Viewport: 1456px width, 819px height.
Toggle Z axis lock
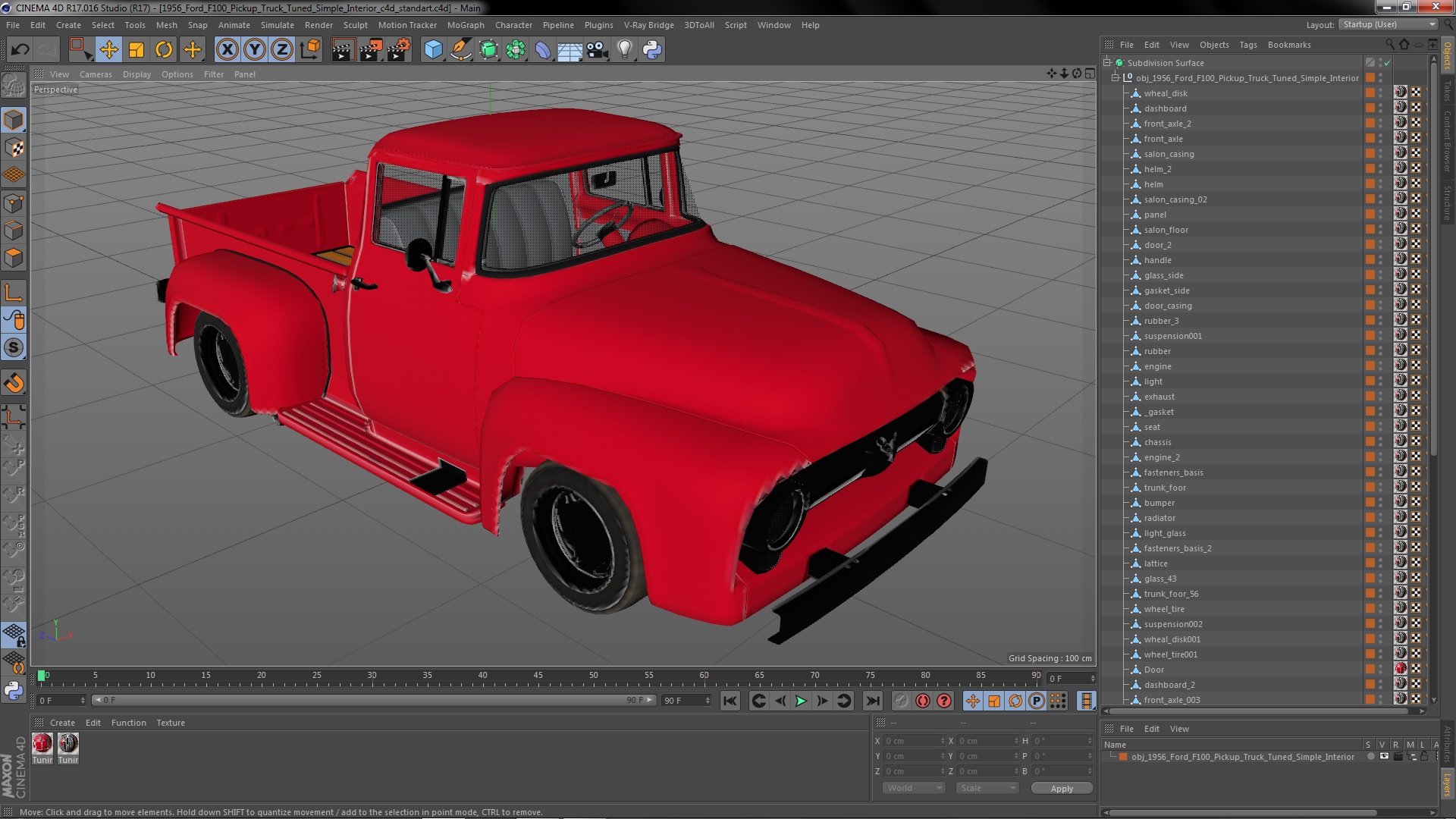282,50
